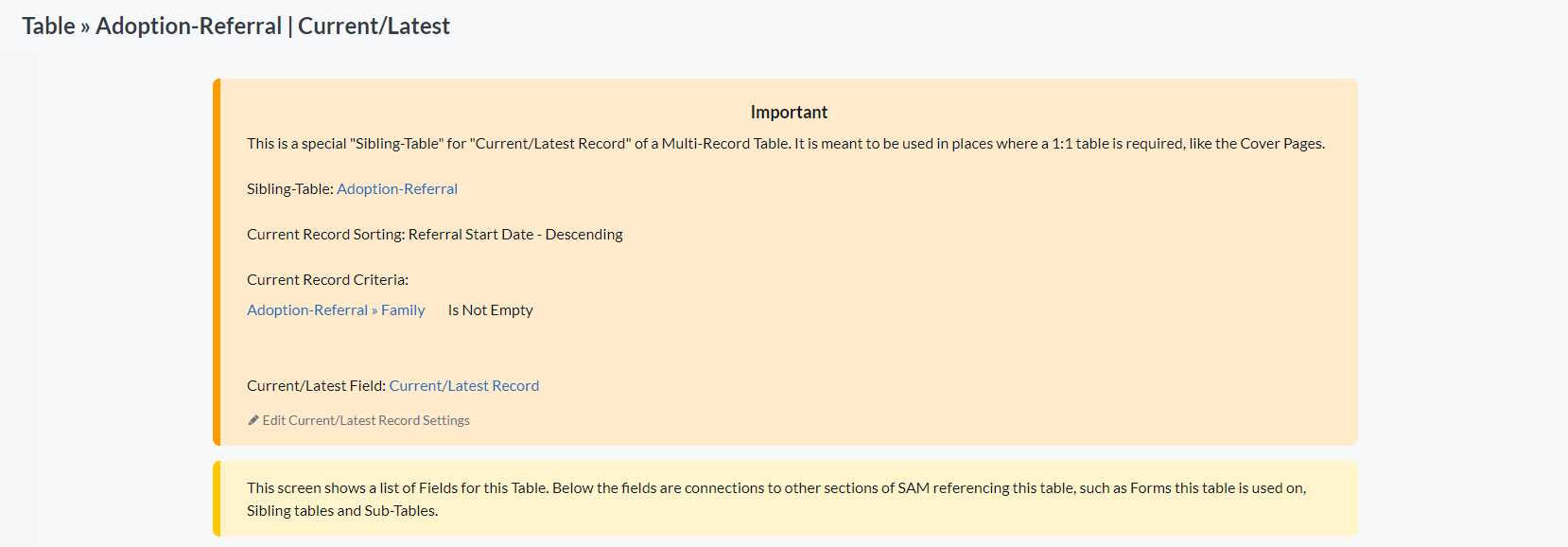Click the word Descending in the sorting line

(x=584, y=234)
